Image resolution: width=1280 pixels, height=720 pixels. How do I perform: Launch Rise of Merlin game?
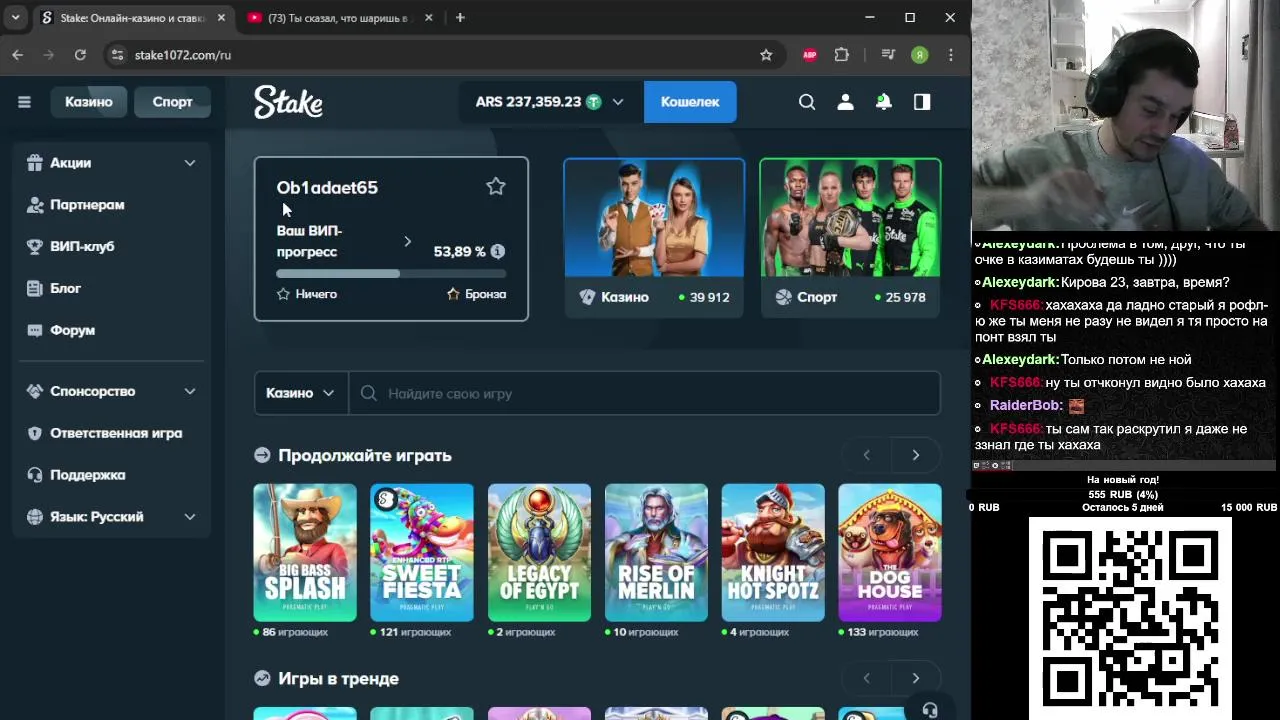point(656,553)
